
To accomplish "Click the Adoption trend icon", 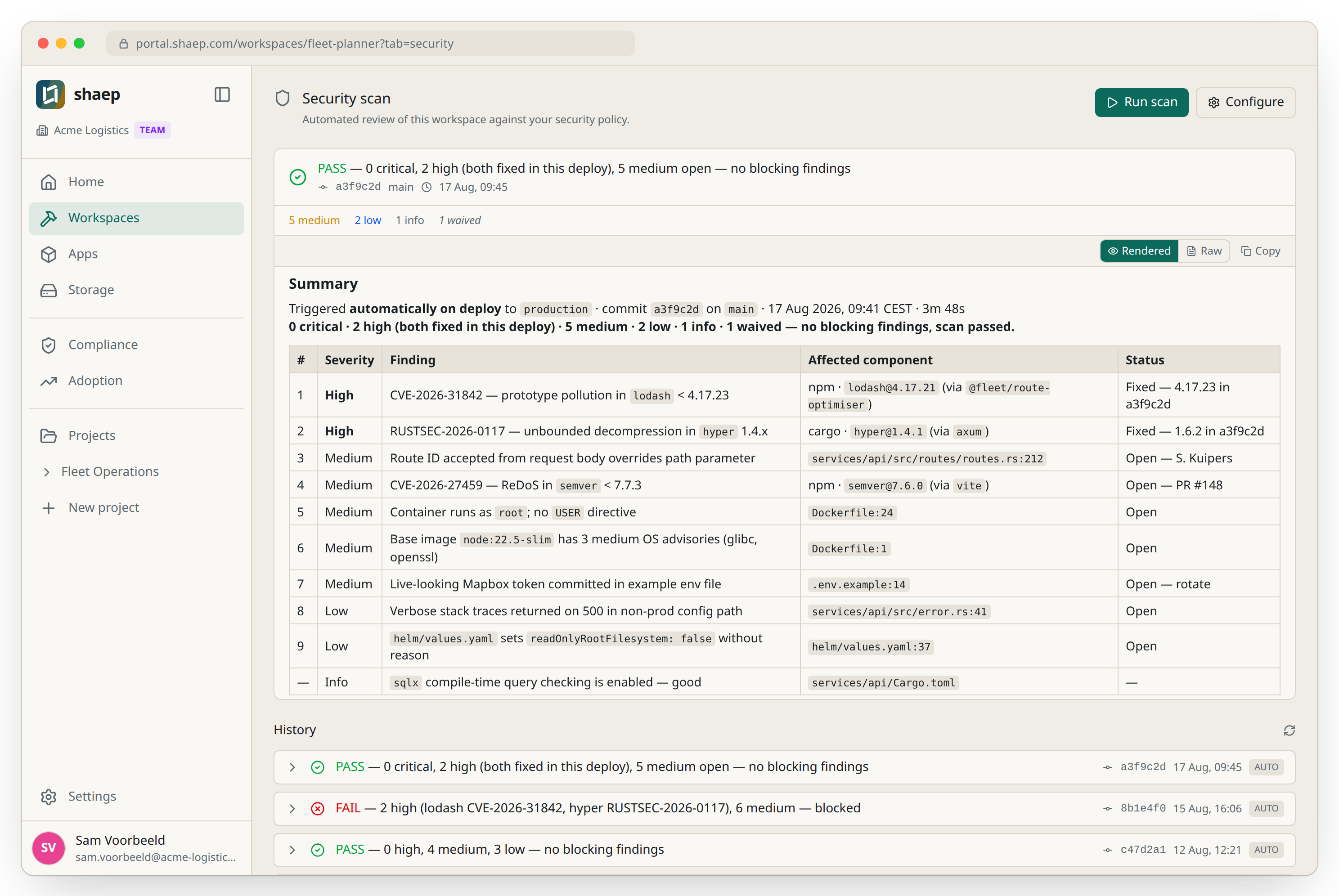I will pos(49,381).
